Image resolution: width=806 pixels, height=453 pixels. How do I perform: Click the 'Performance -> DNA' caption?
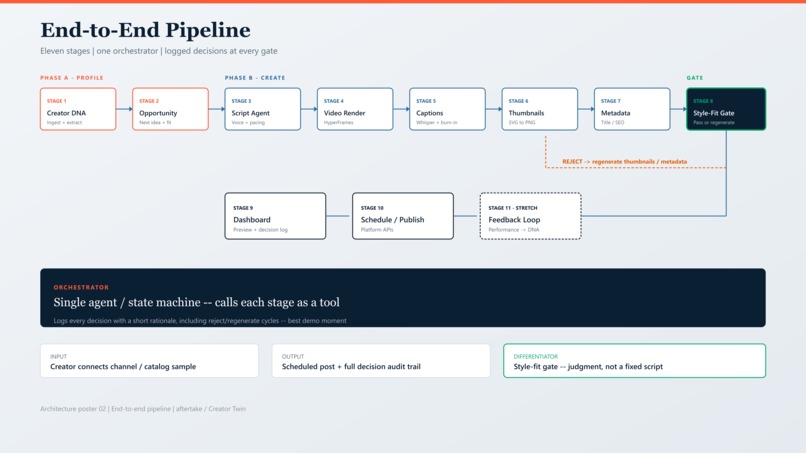[514, 230]
